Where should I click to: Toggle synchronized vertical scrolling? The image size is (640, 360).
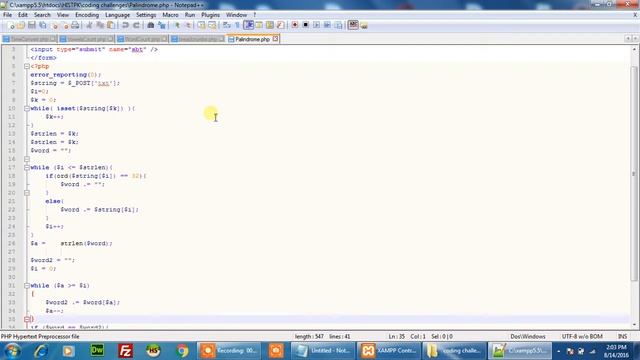tap(201, 25)
